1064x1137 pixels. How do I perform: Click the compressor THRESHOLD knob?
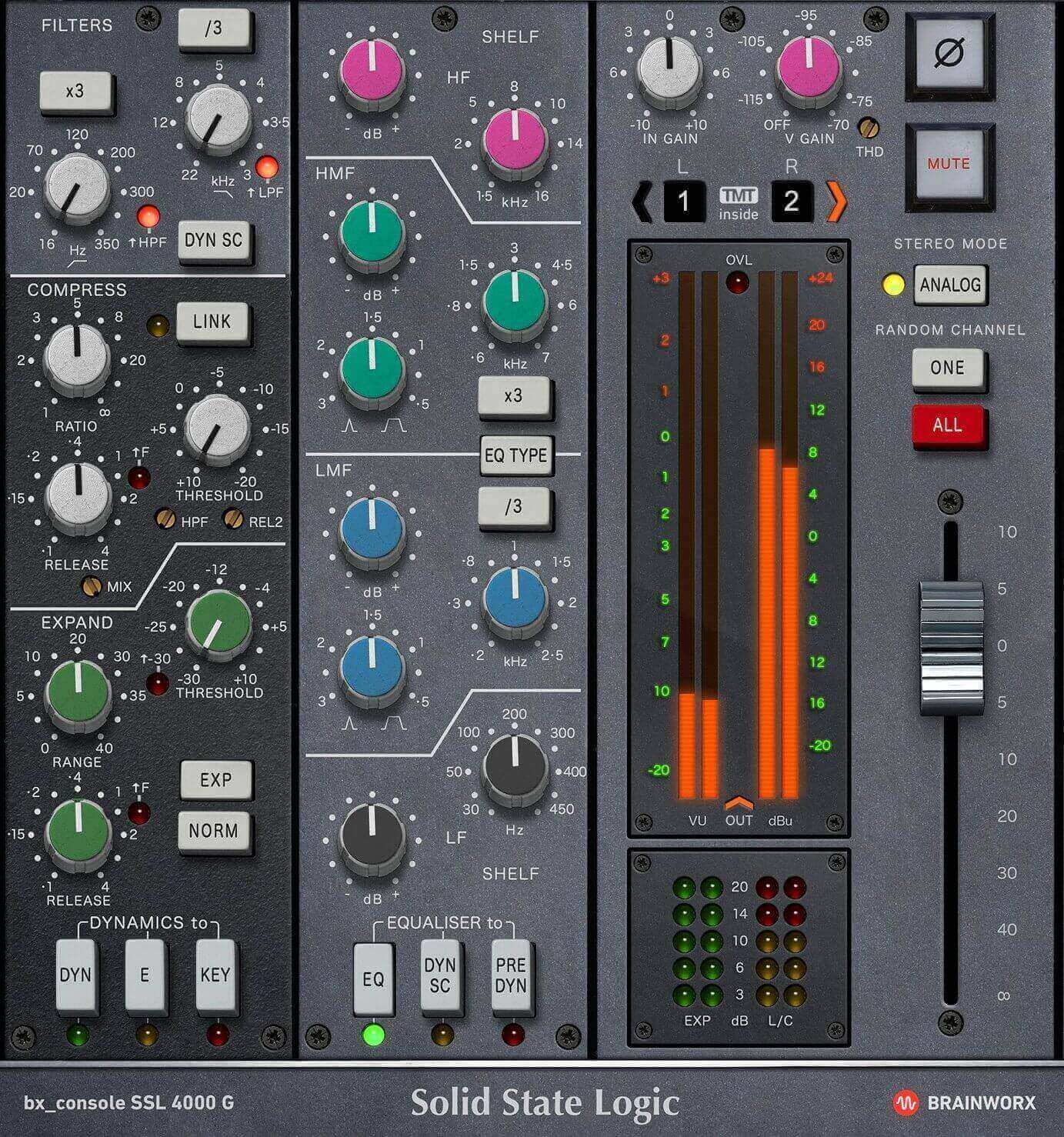218,428
